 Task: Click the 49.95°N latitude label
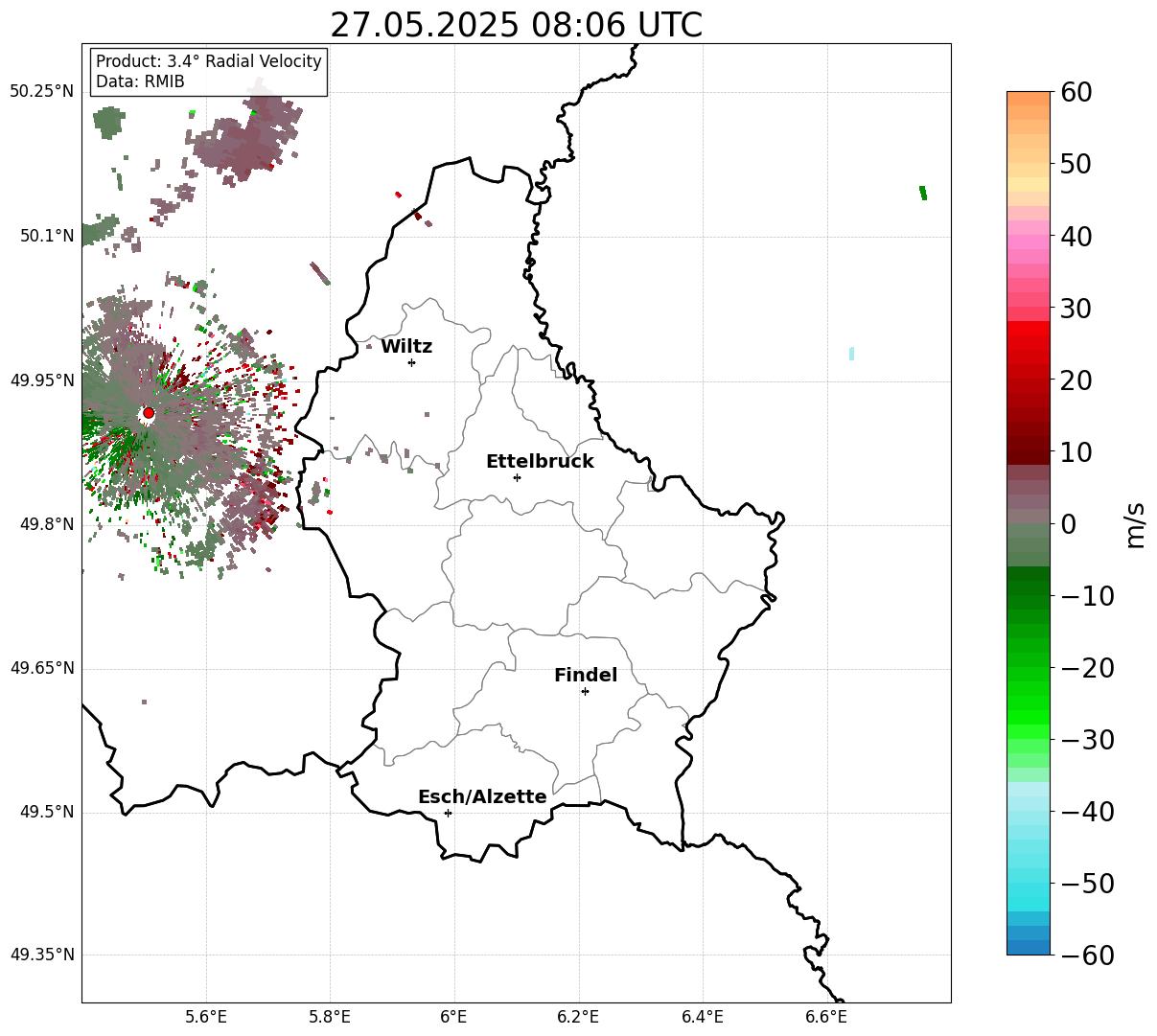(42, 380)
